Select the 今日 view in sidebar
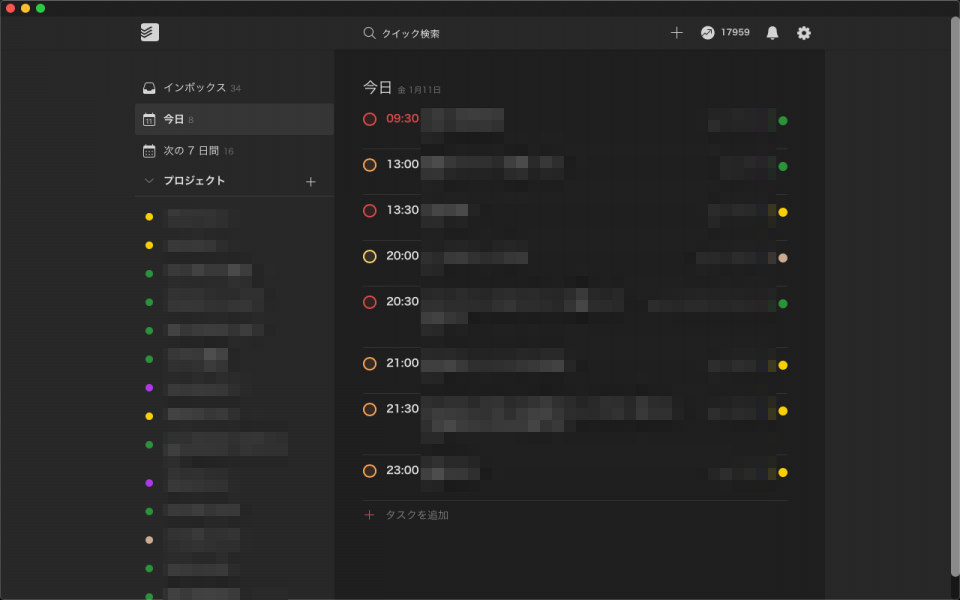The height and width of the screenshot is (600, 960). pos(174,120)
